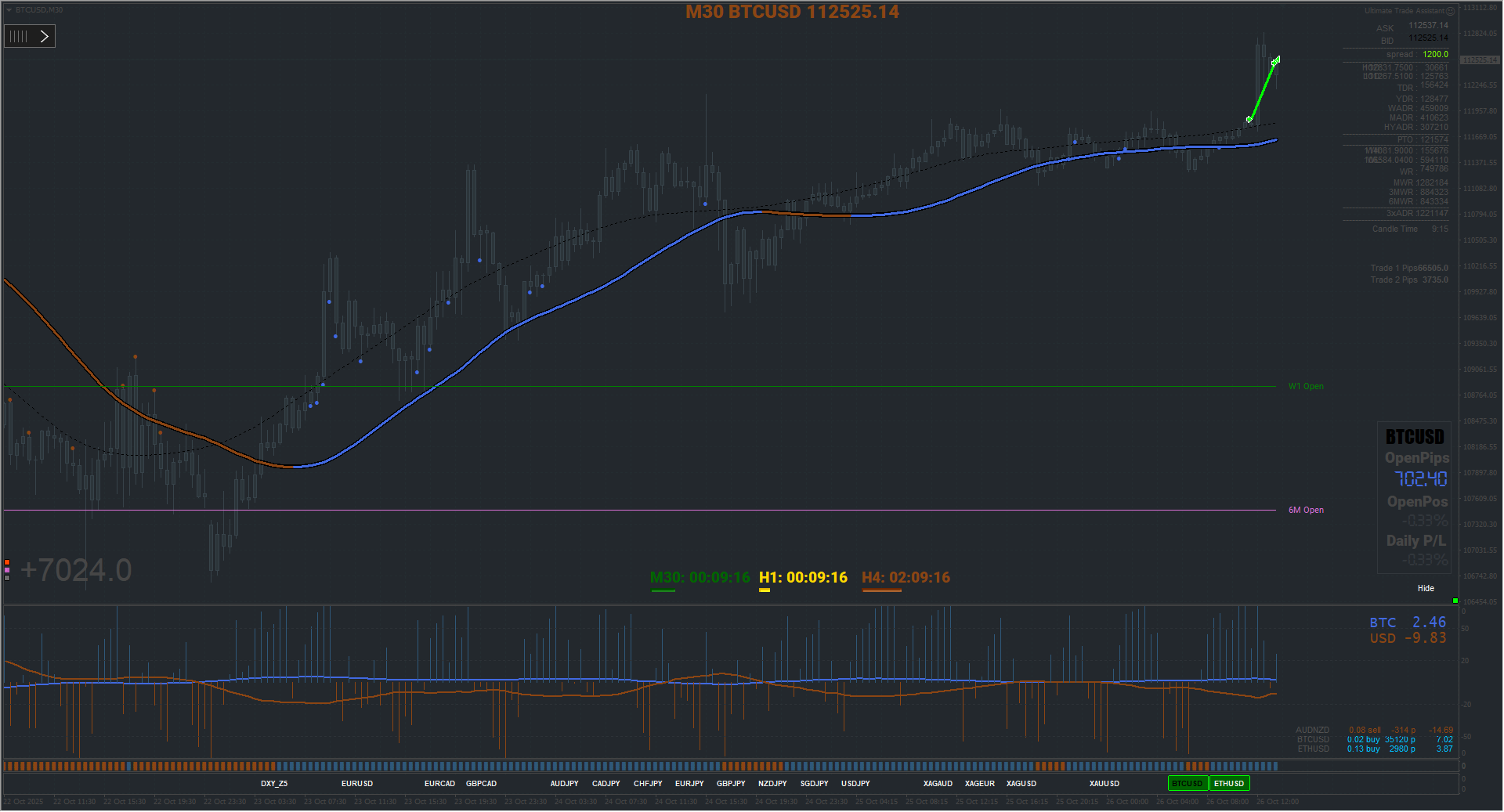Screen dimensions: 1504x812
Task: Switch chart to GBPJPY symbol
Action: click(731, 783)
